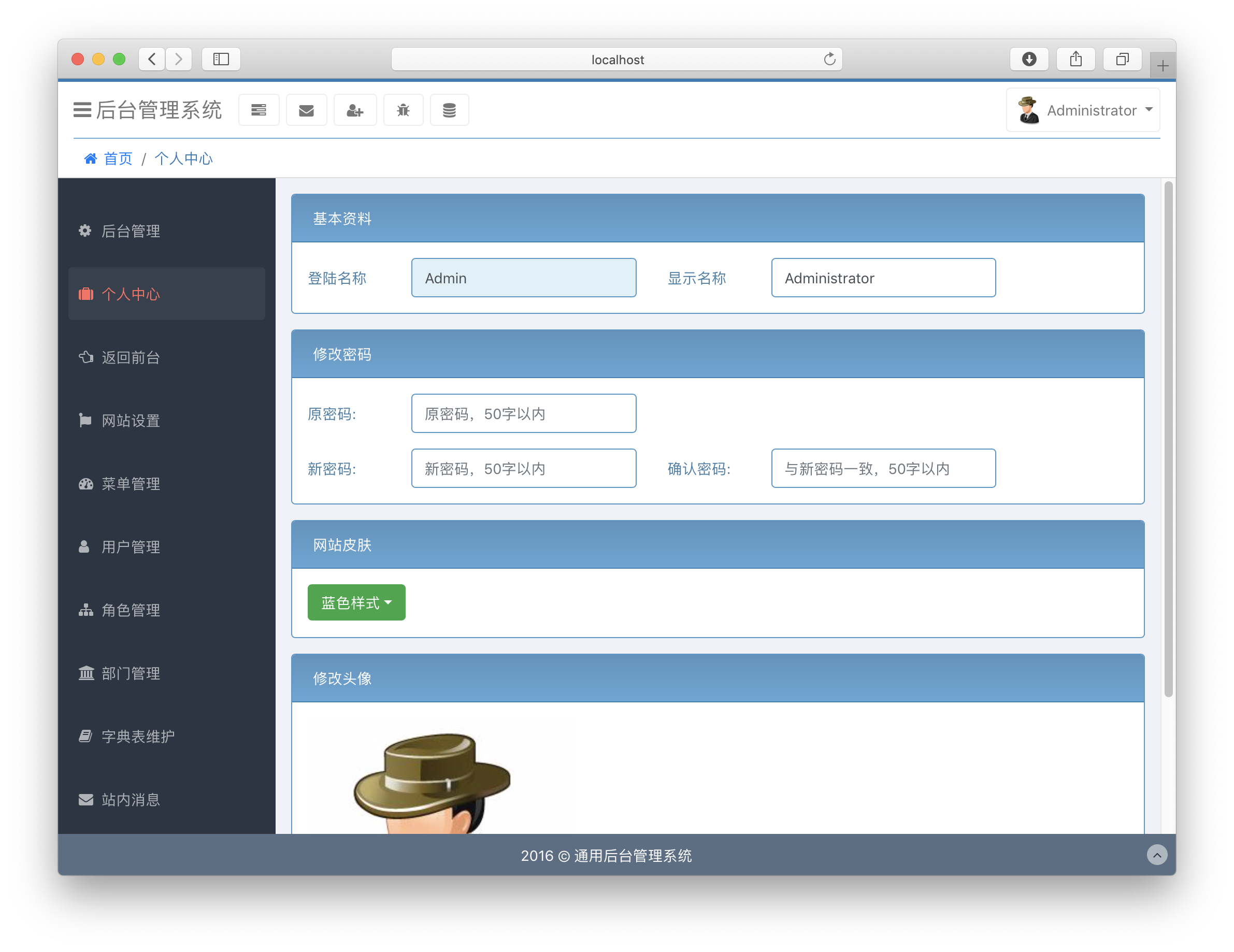Click the 基本资料 panel header
The height and width of the screenshot is (952, 1234).
[x=718, y=219]
